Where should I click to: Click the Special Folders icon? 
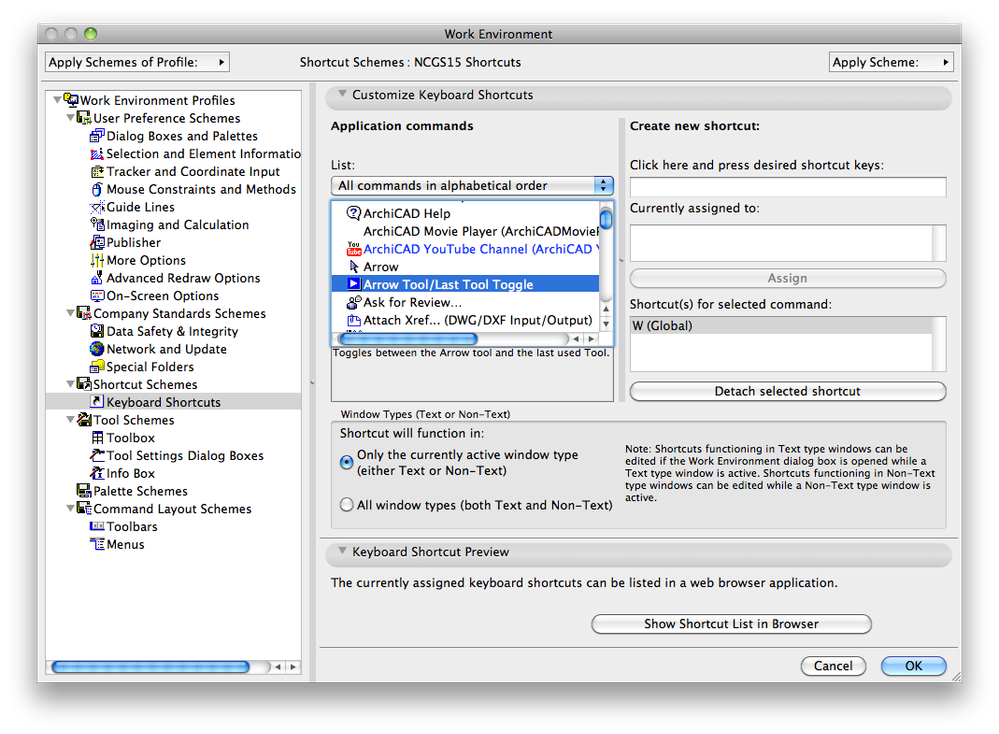click(x=97, y=366)
